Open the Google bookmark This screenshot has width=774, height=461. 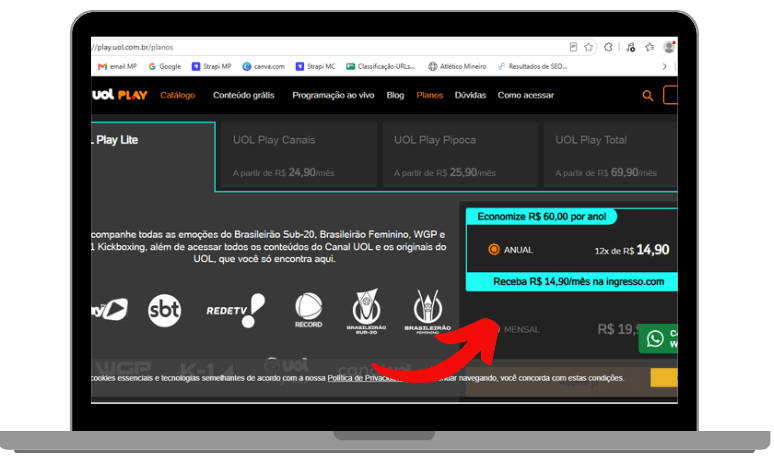pyautogui.click(x=165, y=66)
